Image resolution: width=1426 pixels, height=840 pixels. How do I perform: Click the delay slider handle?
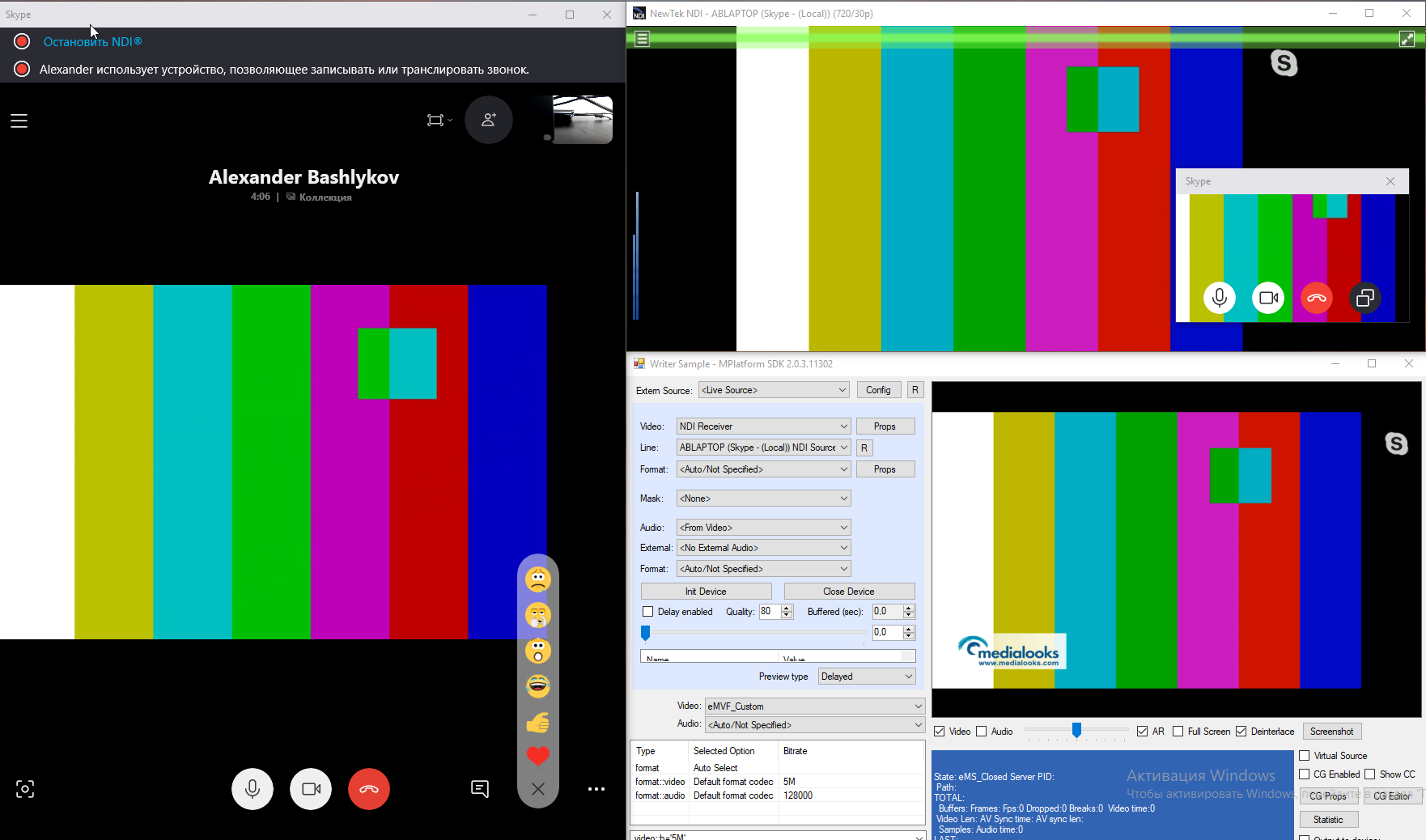click(x=646, y=632)
